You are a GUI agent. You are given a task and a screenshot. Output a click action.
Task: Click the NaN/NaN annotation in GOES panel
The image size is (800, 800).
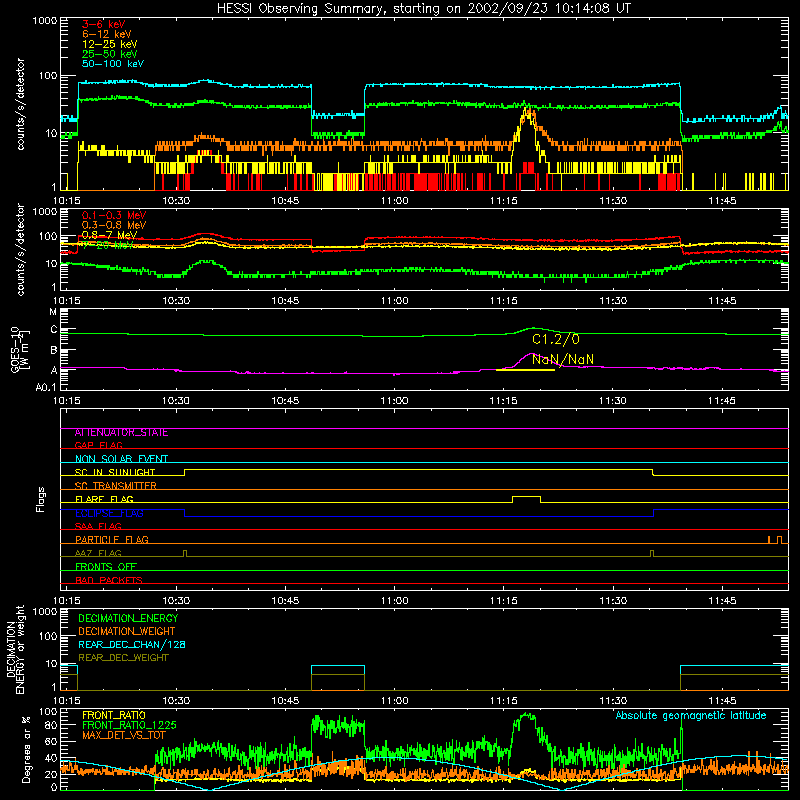click(563, 360)
